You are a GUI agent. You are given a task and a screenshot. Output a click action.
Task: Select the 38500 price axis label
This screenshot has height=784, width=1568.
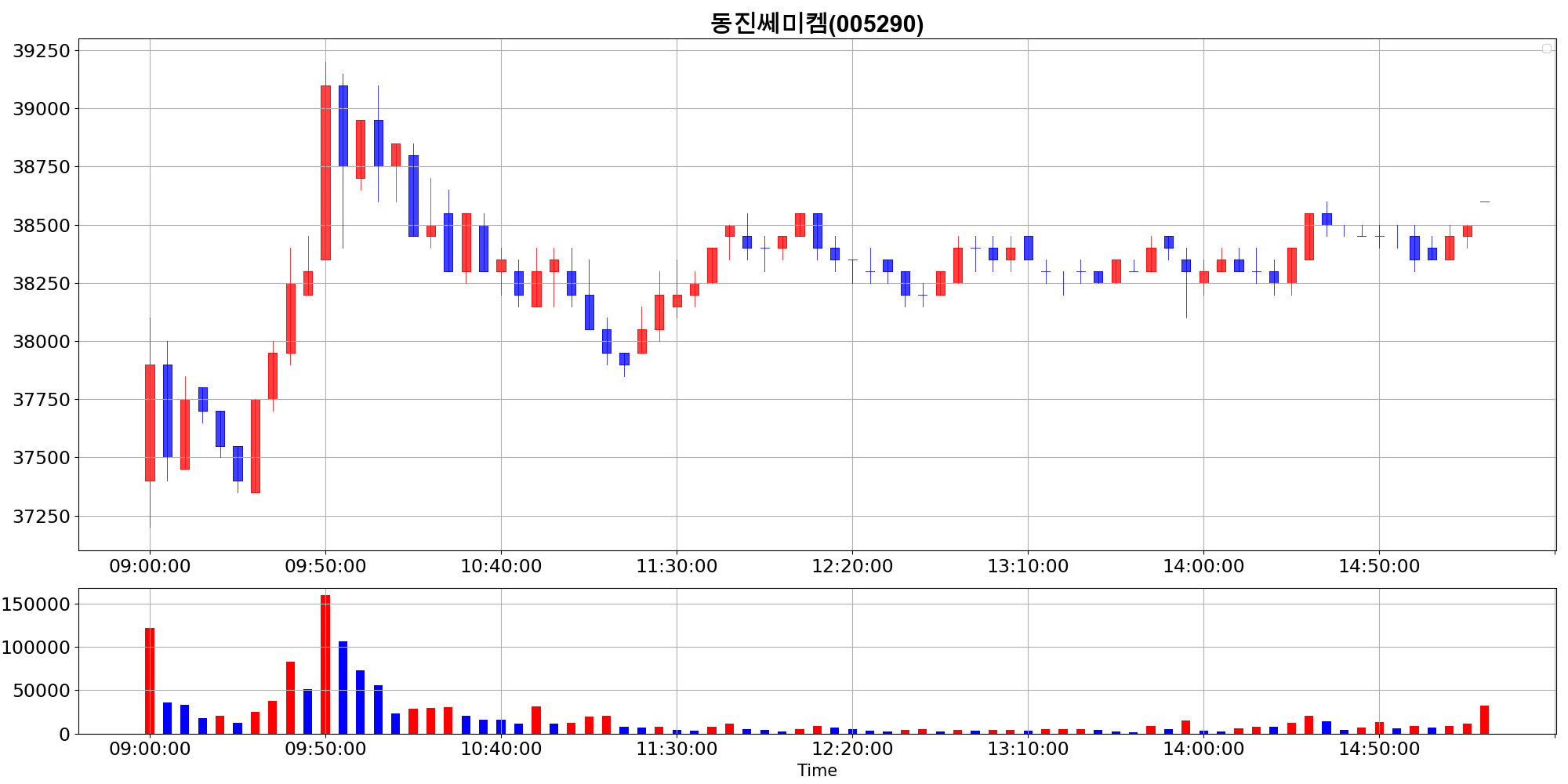[42, 226]
